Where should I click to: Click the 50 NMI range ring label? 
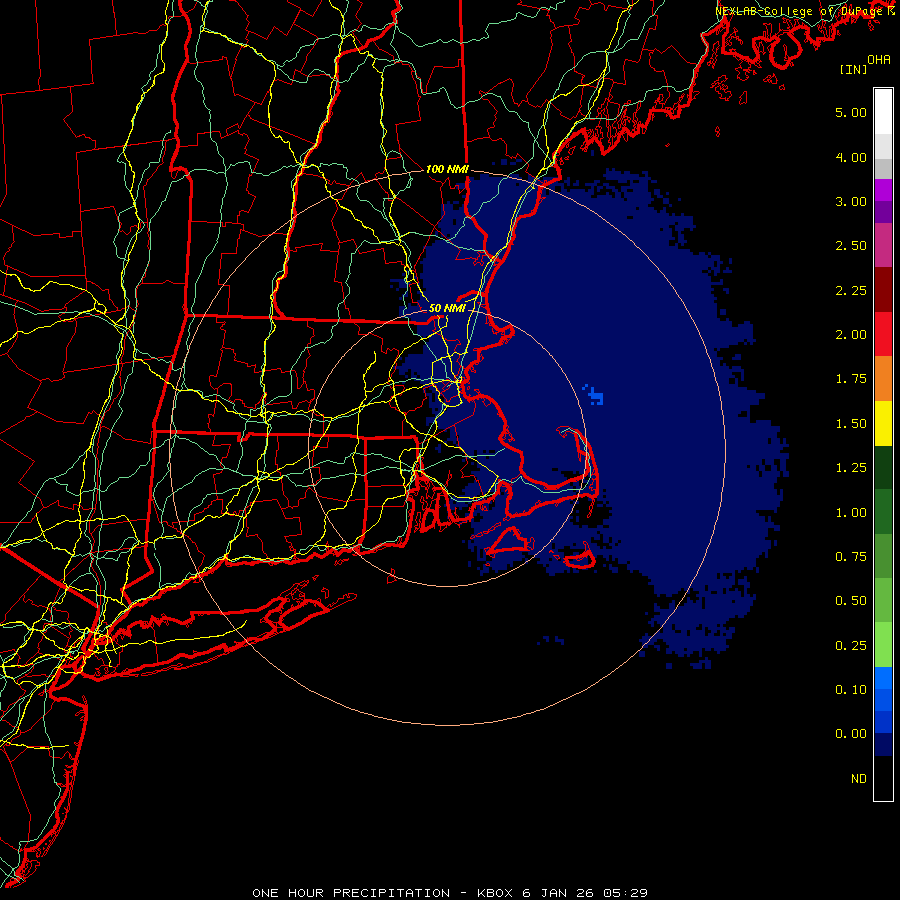pyautogui.click(x=447, y=308)
